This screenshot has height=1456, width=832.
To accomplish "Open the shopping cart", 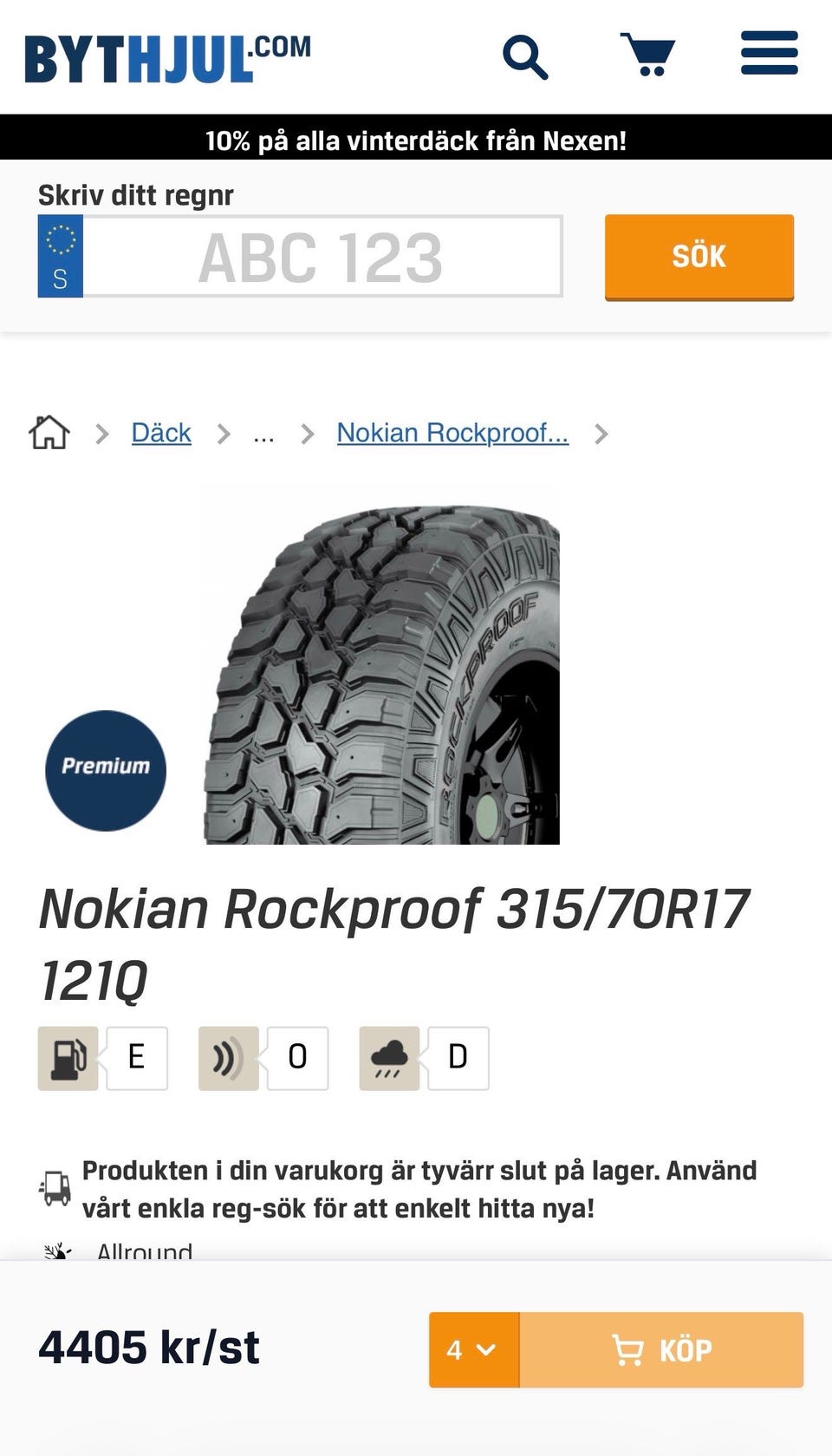I will pos(648,55).
